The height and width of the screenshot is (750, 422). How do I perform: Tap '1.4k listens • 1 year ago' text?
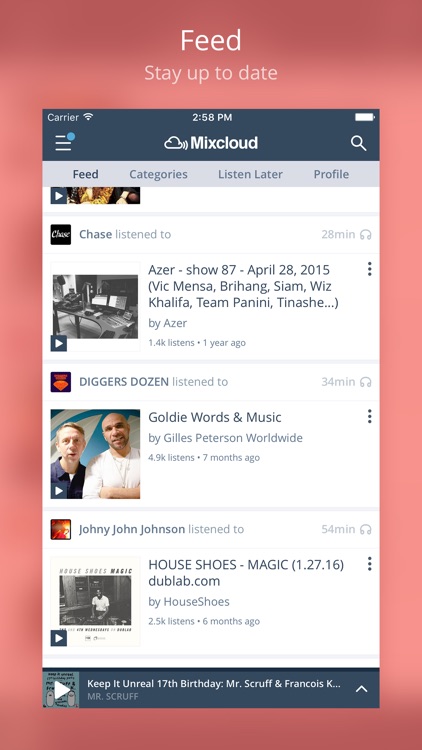point(197,343)
